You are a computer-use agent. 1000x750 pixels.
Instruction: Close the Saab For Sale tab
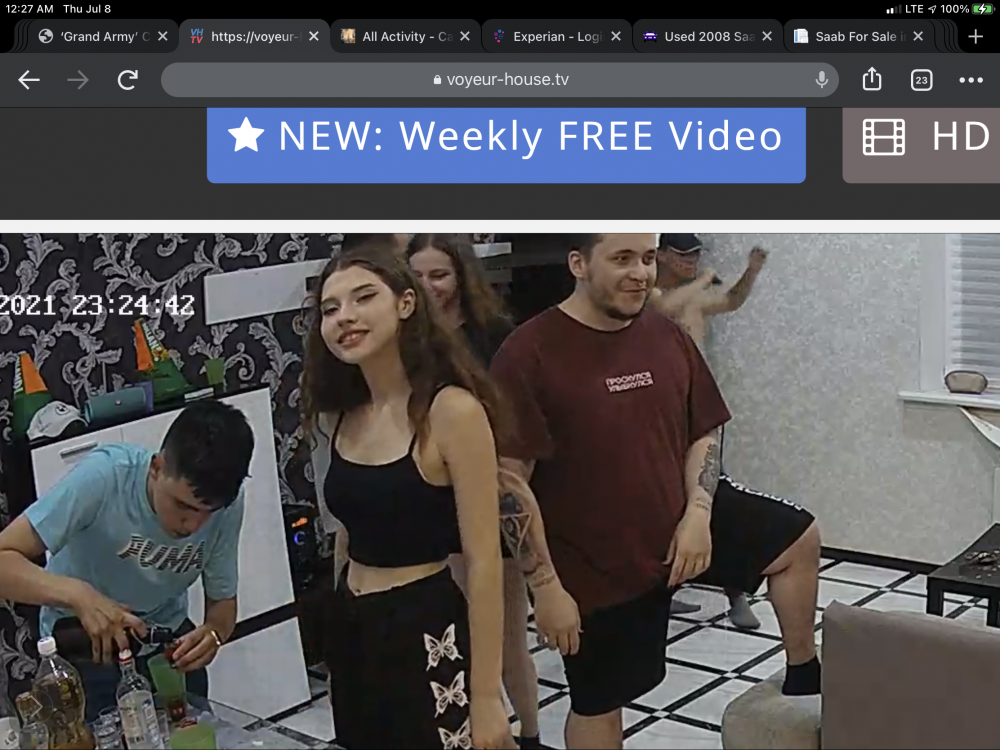point(918,36)
